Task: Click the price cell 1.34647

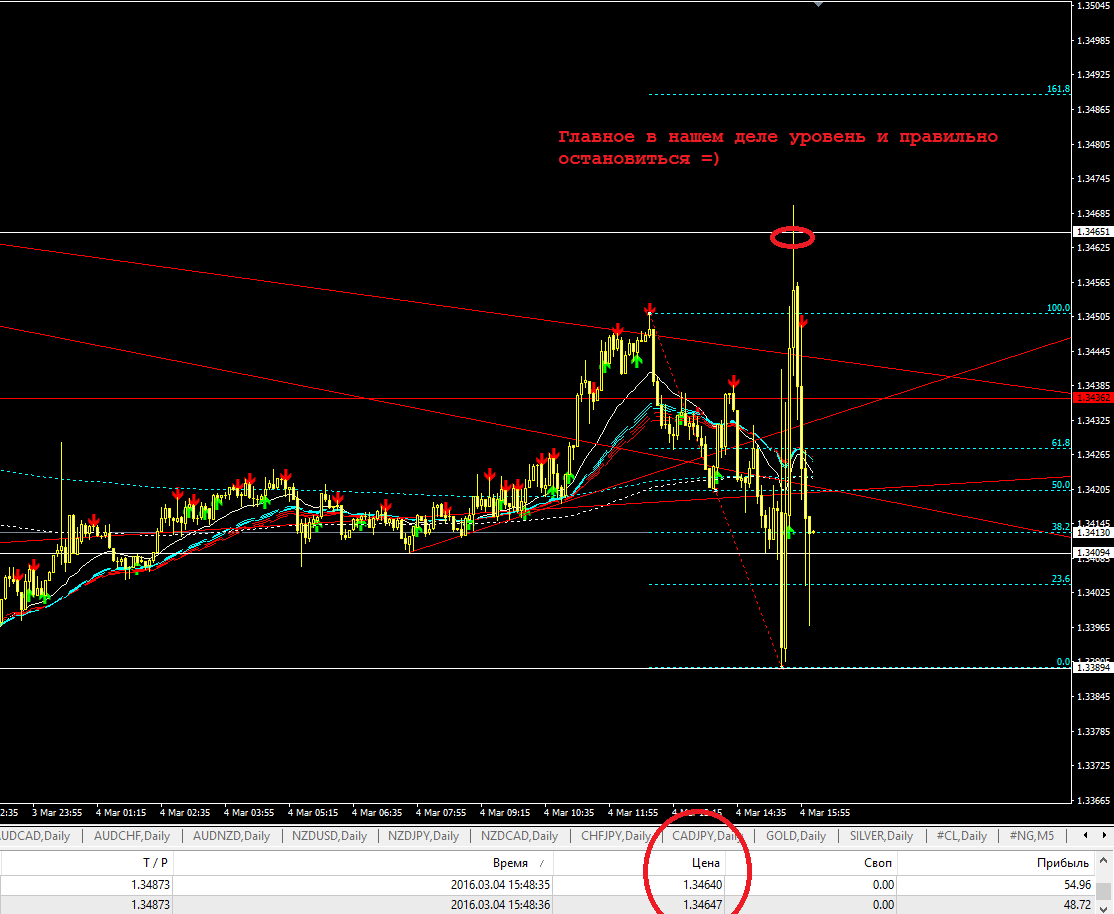Action: pyautogui.click(x=703, y=905)
